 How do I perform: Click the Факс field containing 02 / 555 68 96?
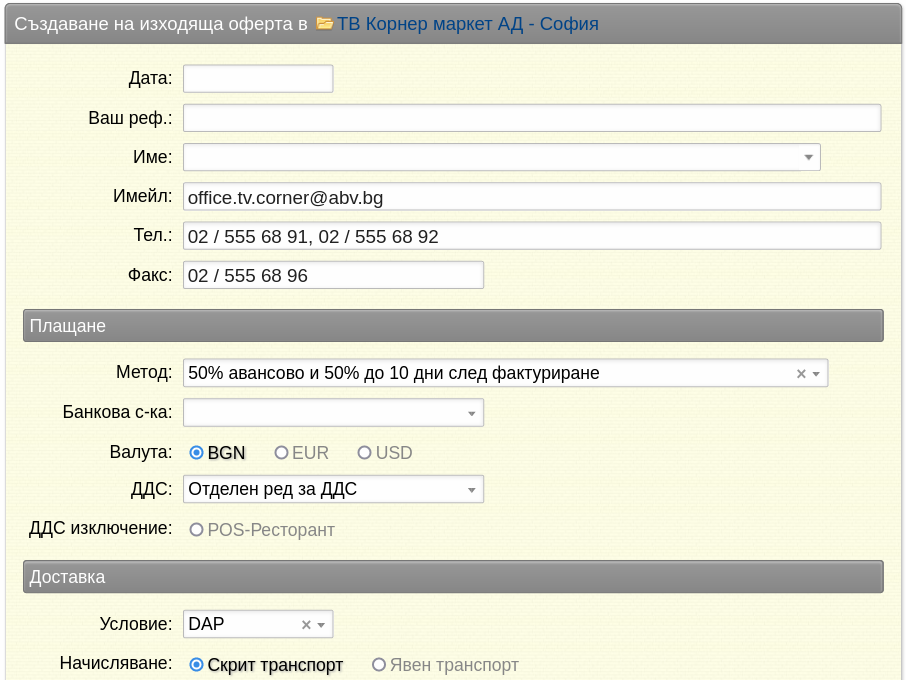click(333, 276)
